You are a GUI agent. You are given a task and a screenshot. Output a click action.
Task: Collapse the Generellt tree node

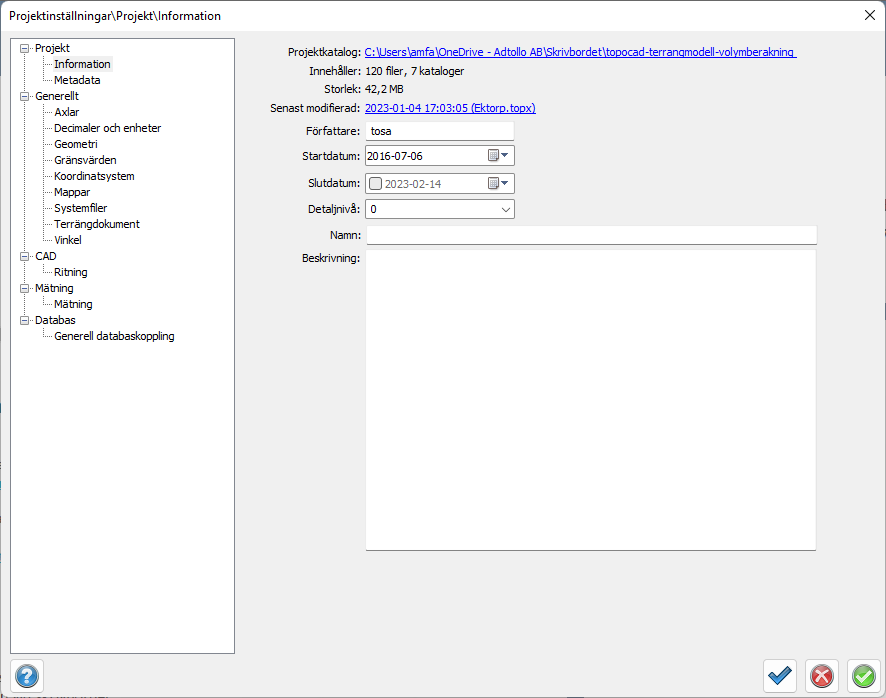[x=25, y=96]
